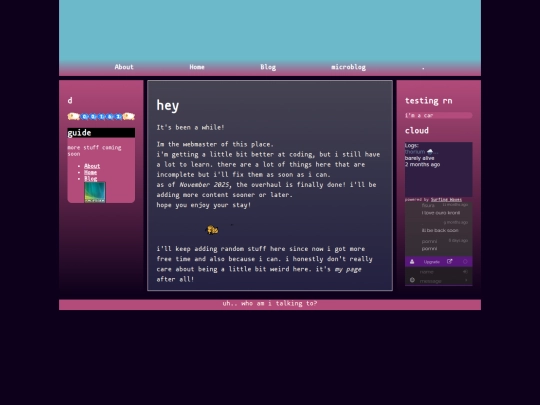Click the 'barely alive' status text
The width and height of the screenshot is (540, 405).
419,158
